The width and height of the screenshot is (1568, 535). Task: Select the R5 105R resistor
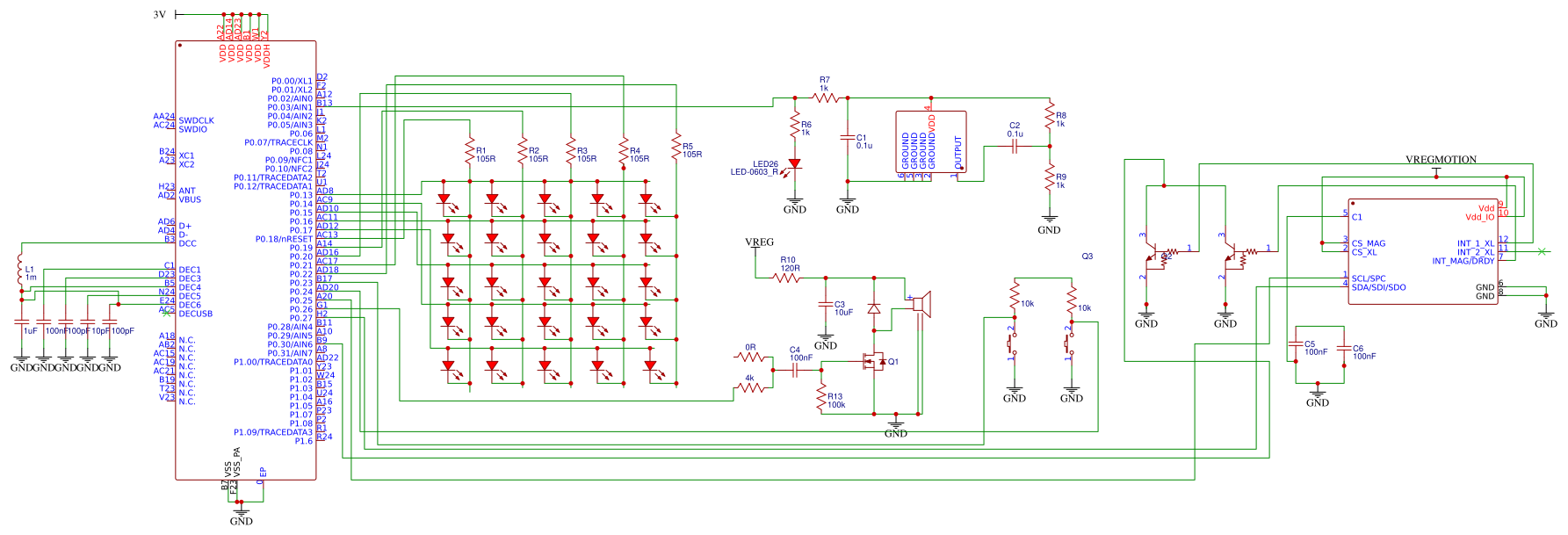tap(676, 148)
